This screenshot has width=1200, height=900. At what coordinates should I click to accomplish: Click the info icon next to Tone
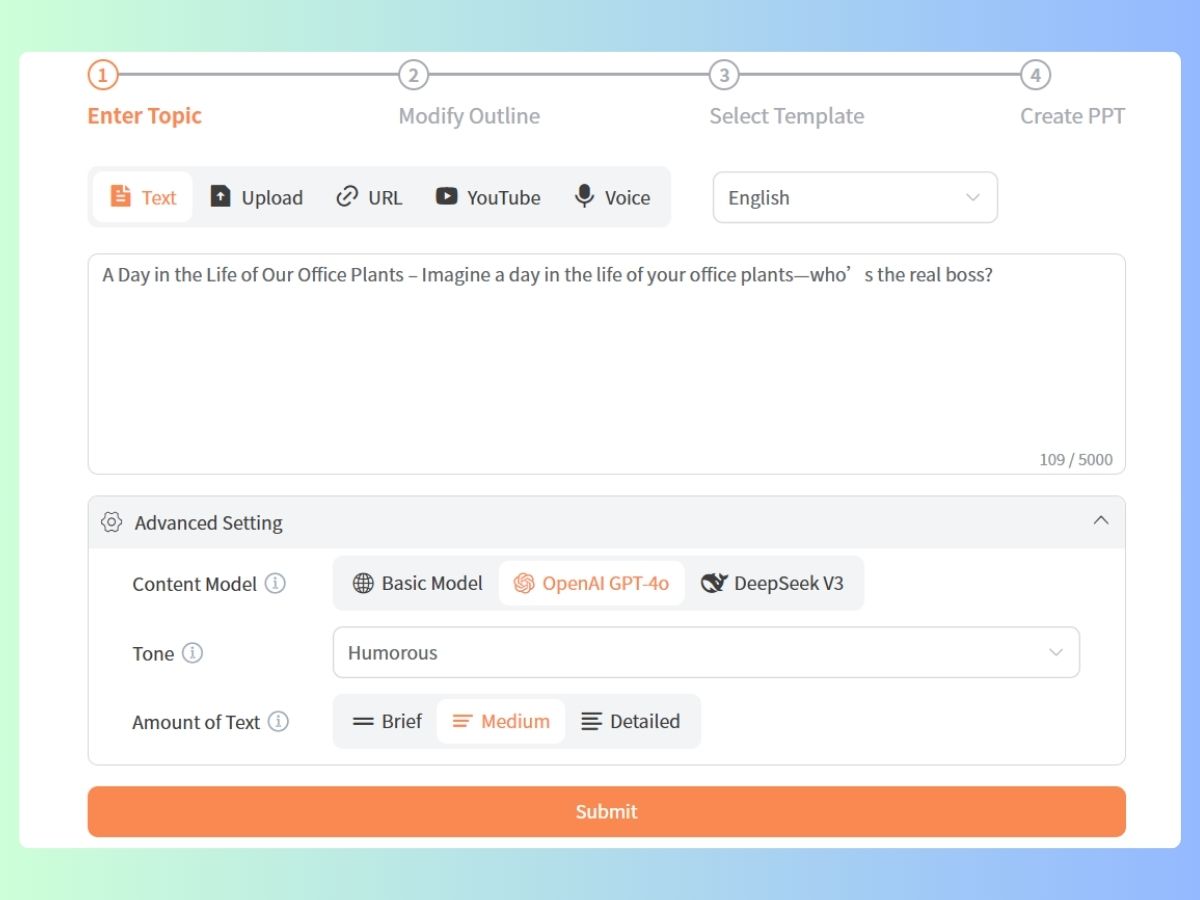pyautogui.click(x=192, y=653)
